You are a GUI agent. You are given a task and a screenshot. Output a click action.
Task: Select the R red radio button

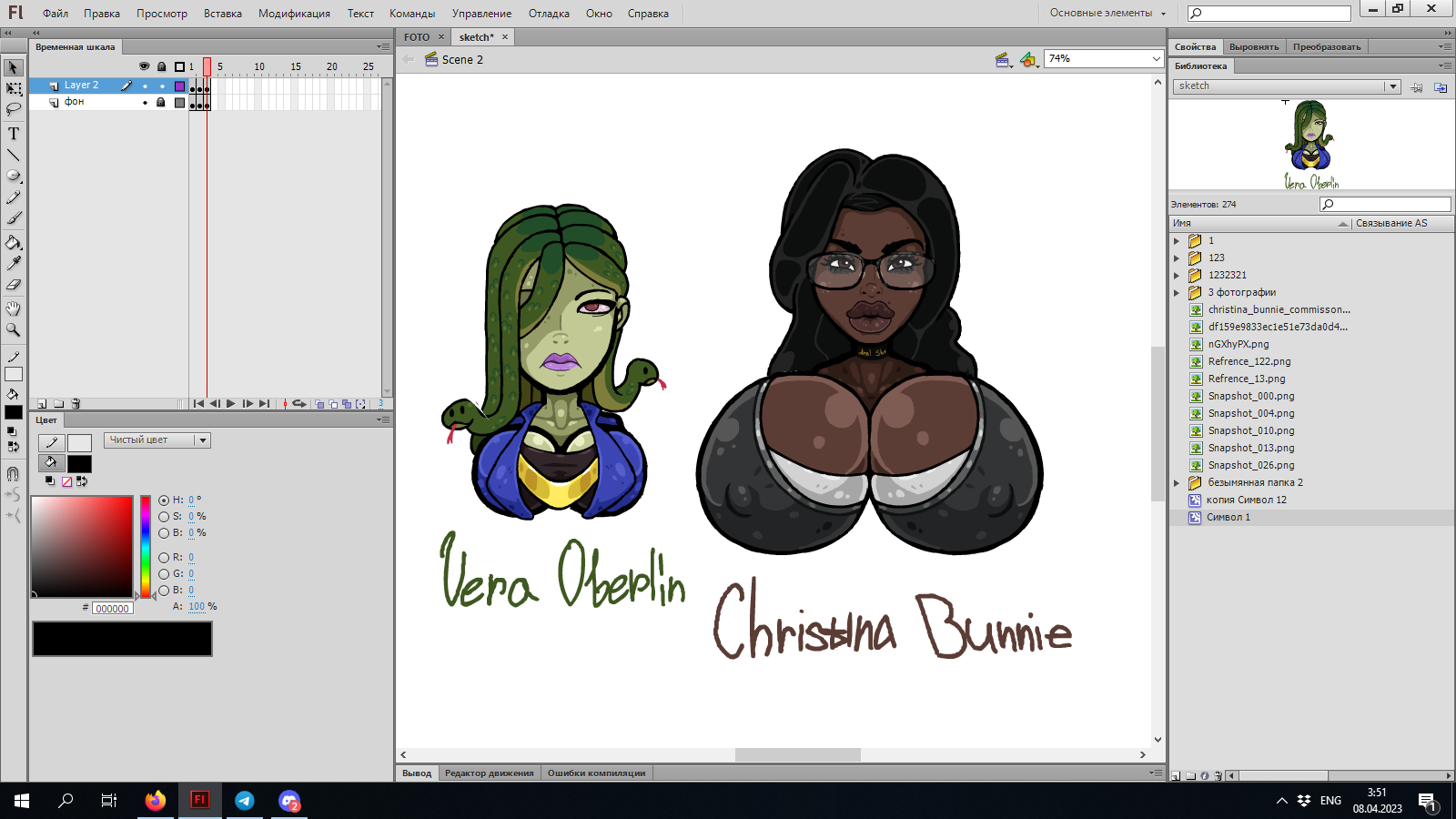point(164,558)
